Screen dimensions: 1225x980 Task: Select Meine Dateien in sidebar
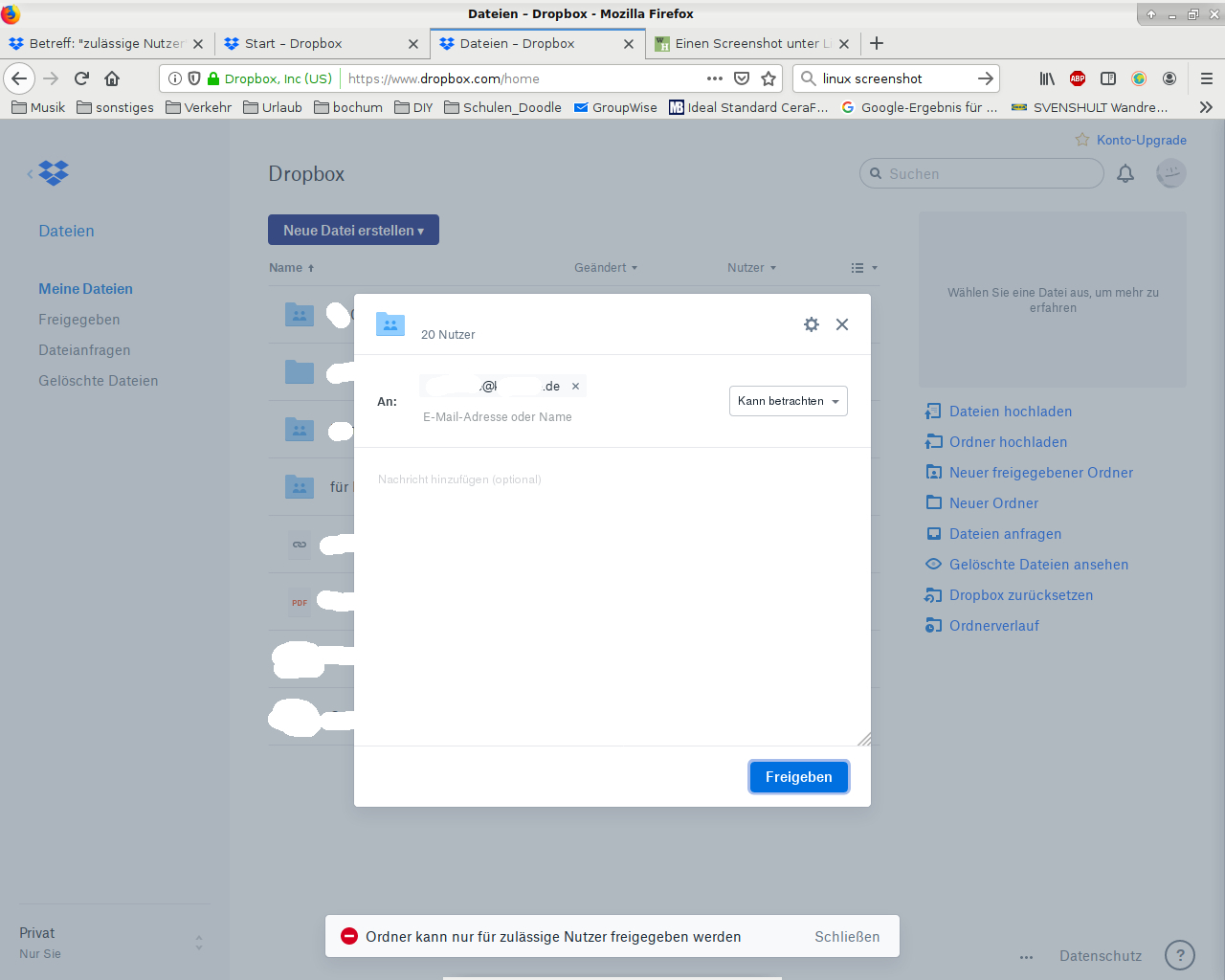(x=85, y=289)
